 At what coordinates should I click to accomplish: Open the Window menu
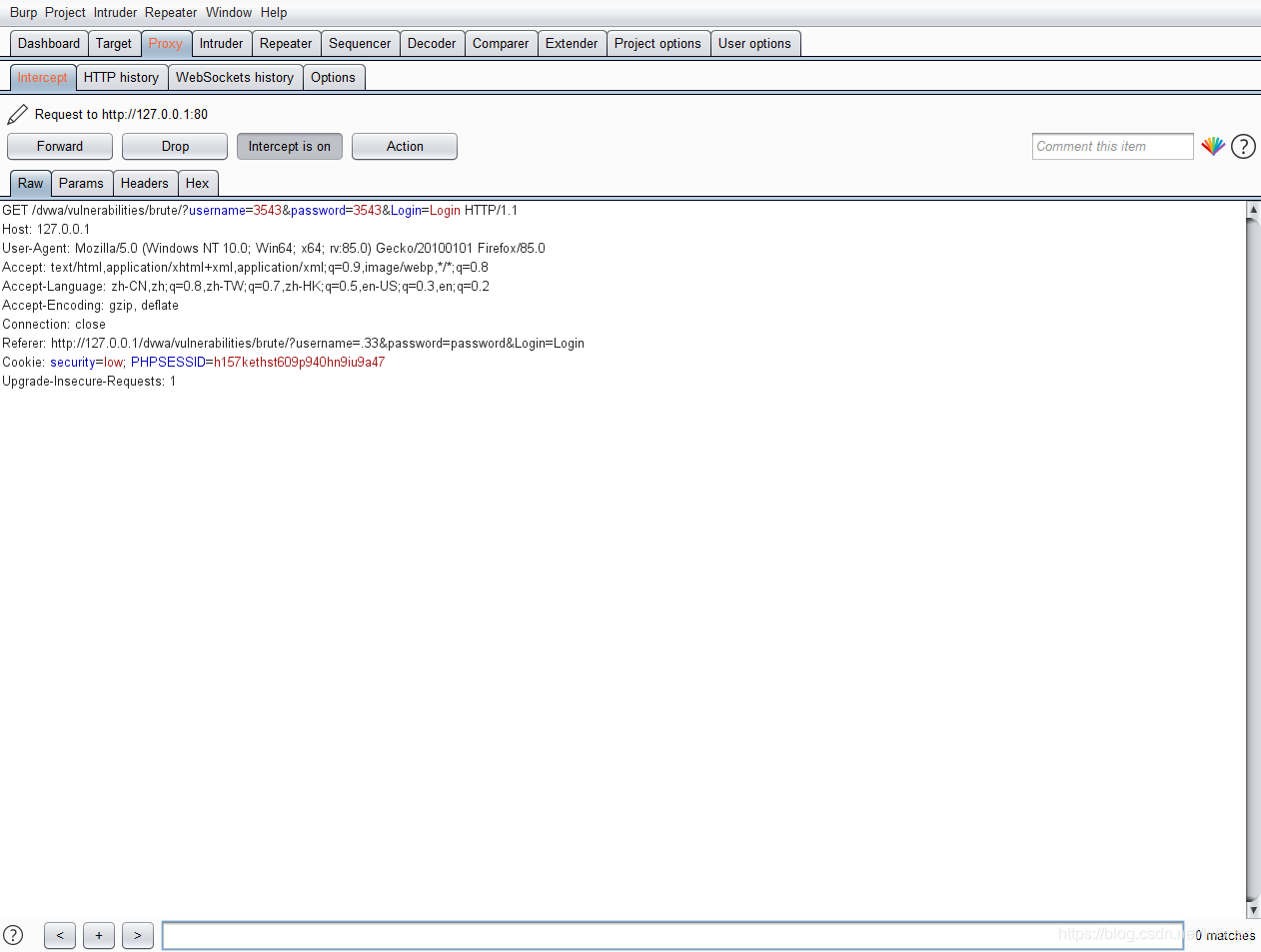click(229, 13)
